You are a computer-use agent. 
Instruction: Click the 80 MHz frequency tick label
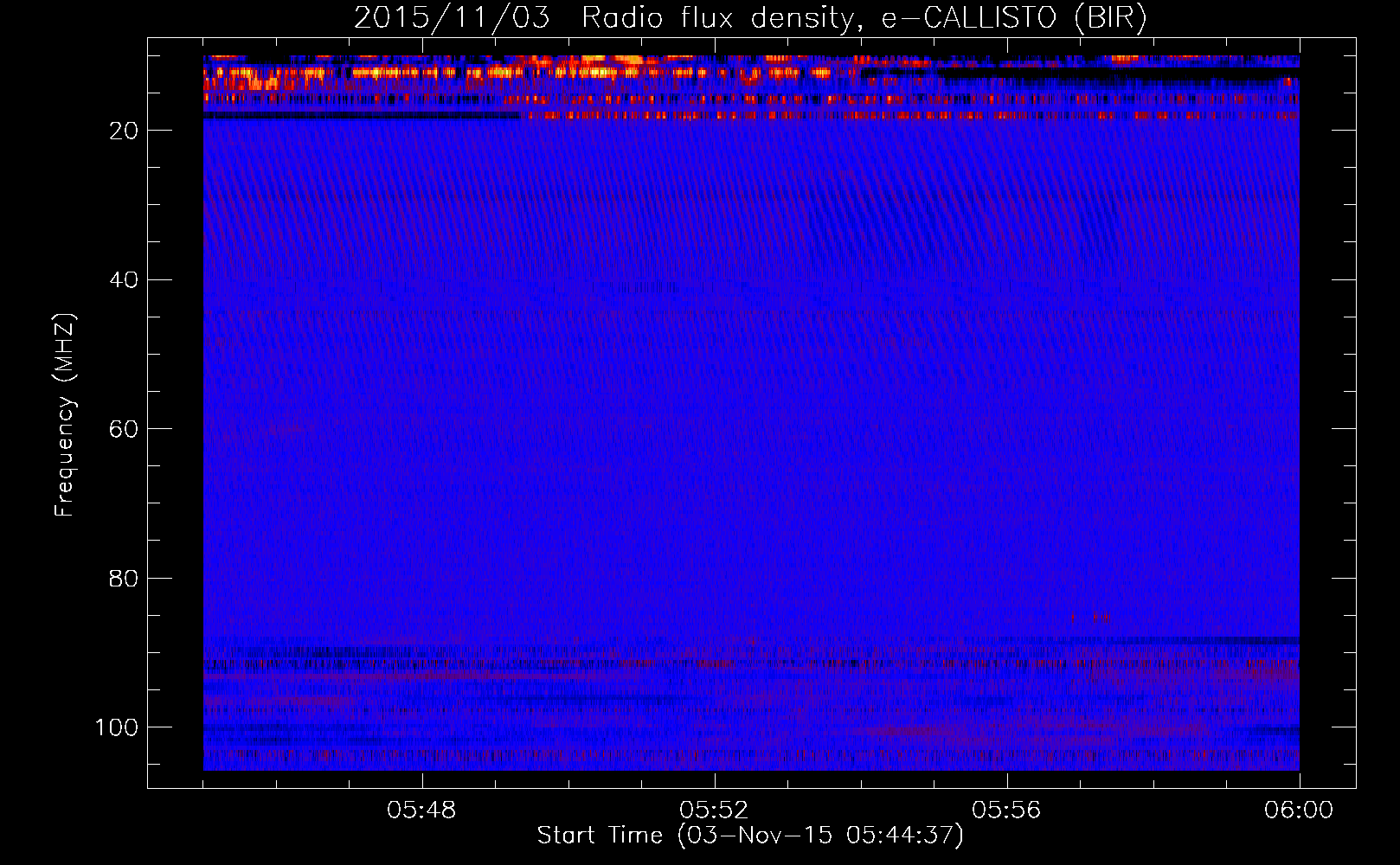(124, 579)
